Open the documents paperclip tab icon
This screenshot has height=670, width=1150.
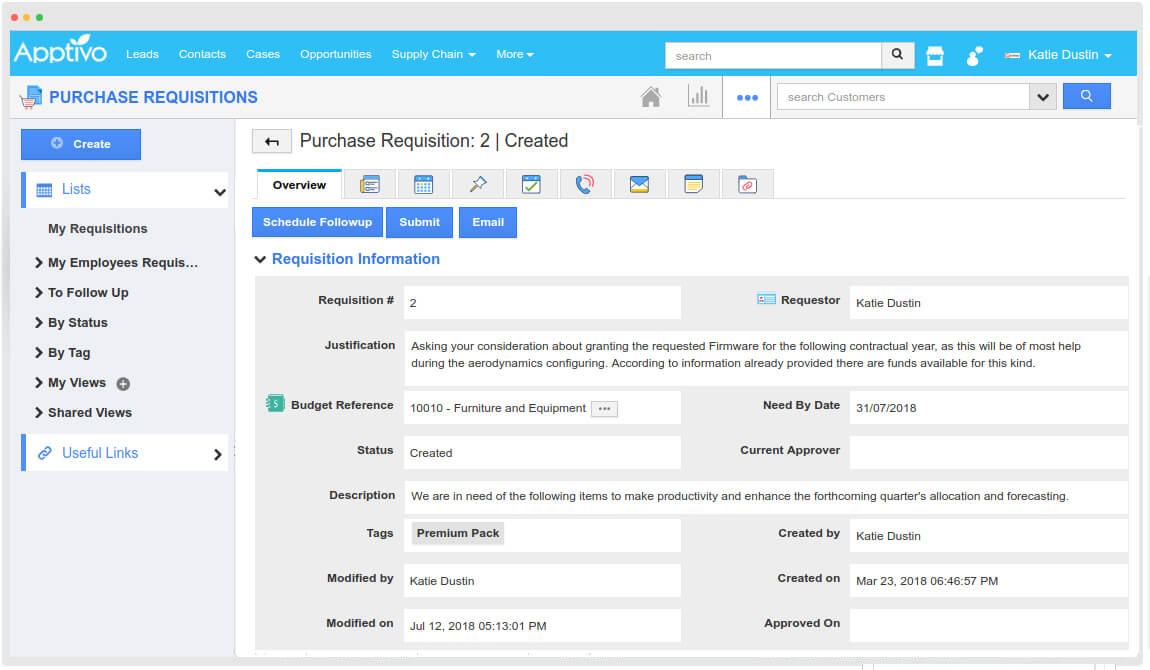pyautogui.click(x=747, y=185)
